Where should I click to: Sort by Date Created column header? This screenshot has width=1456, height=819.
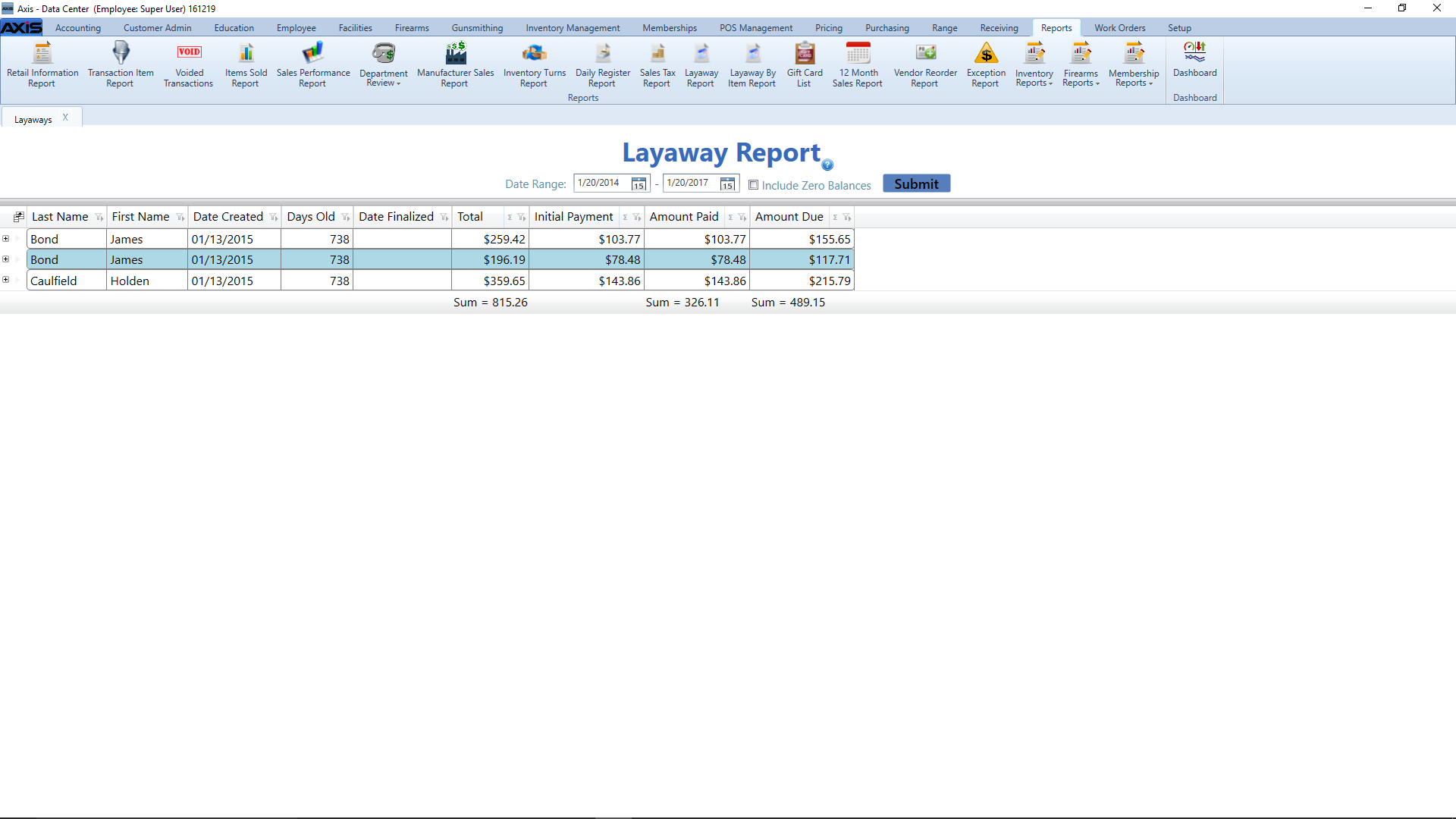pos(228,217)
